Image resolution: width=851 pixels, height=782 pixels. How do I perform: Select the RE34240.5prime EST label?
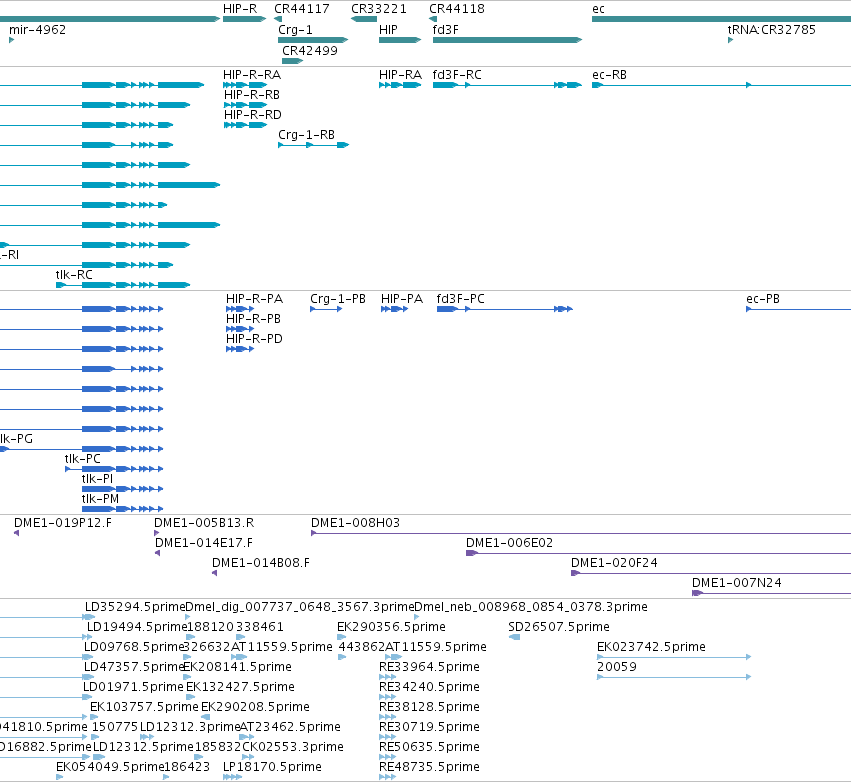(429, 687)
